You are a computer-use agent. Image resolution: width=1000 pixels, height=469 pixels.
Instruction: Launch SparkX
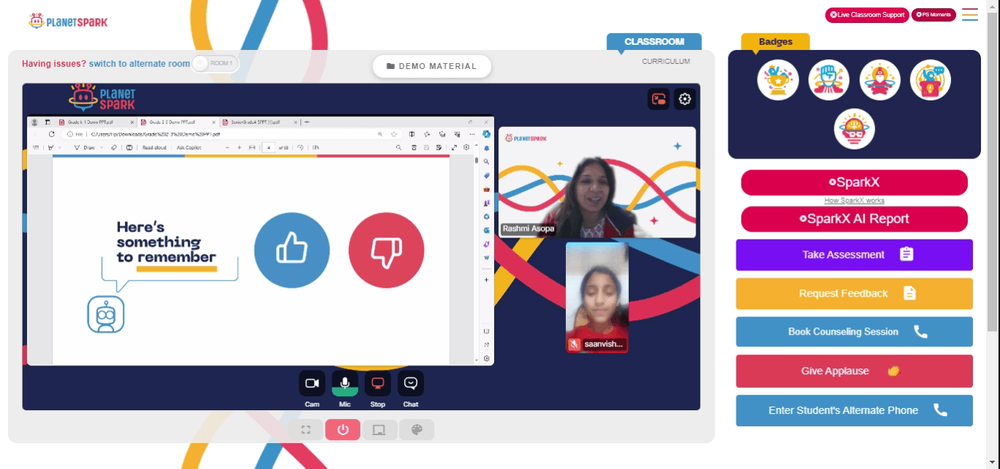click(x=854, y=182)
